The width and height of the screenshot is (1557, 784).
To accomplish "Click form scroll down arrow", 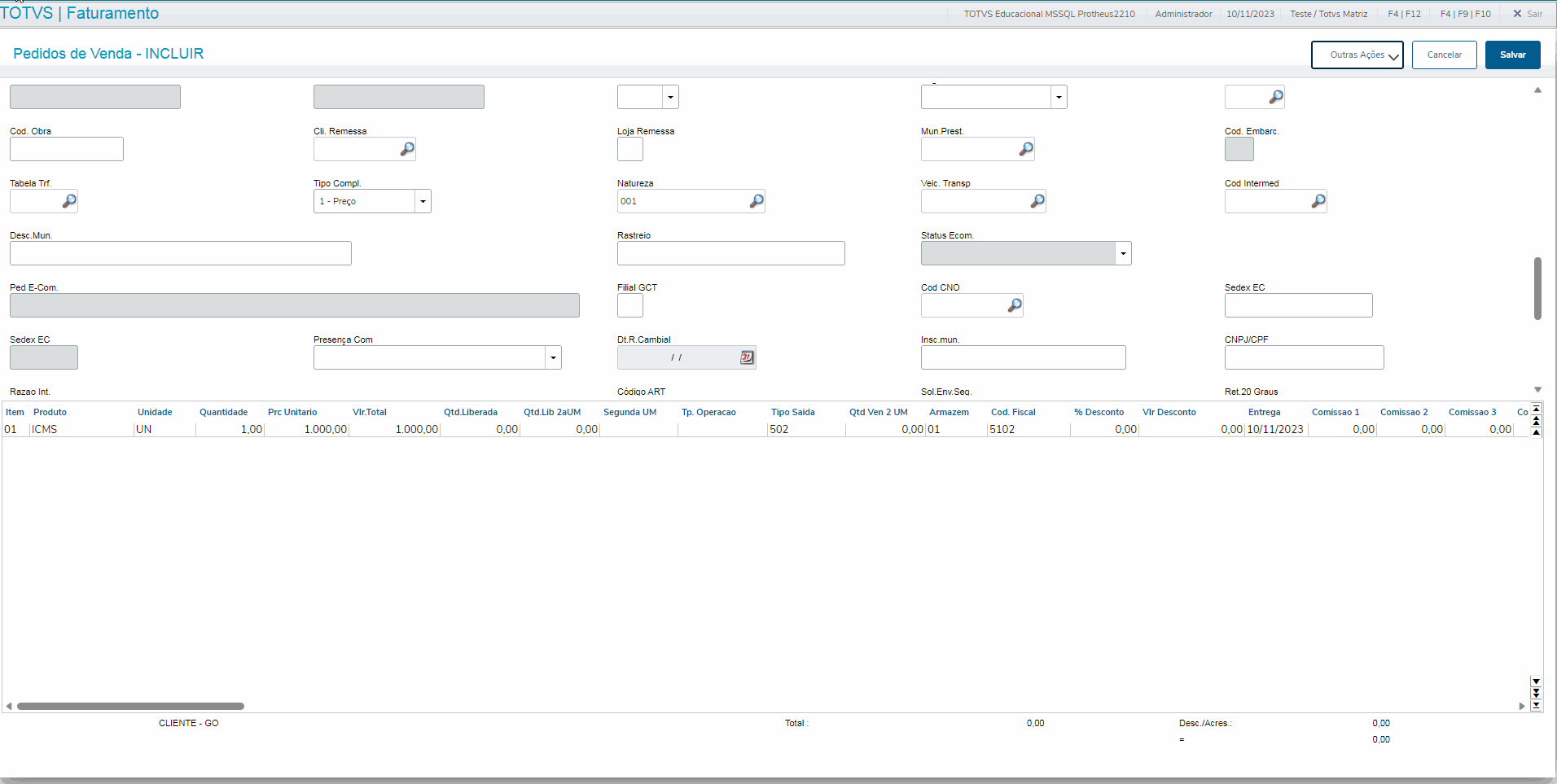I will click(1537, 390).
